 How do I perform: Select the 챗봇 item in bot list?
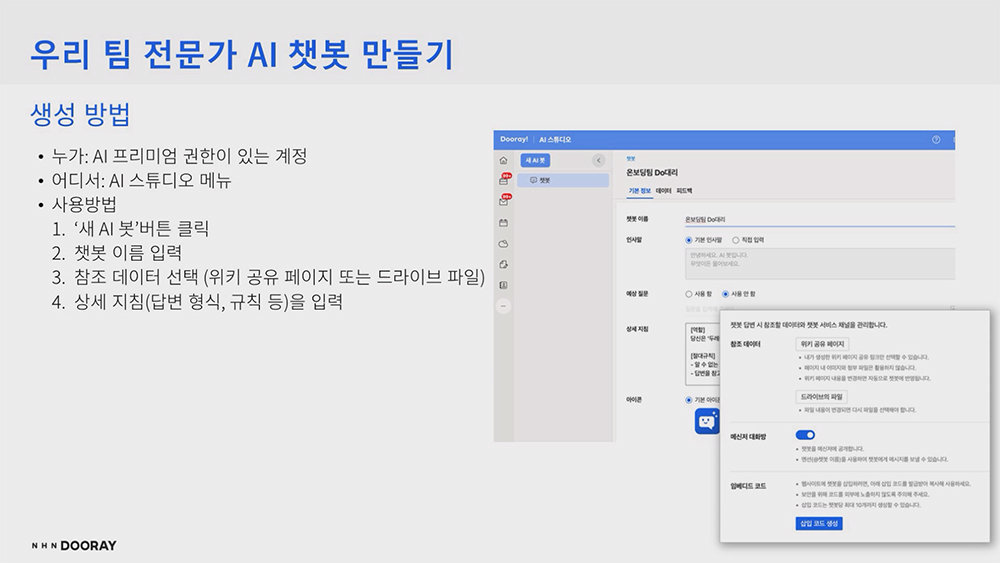(x=563, y=180)
